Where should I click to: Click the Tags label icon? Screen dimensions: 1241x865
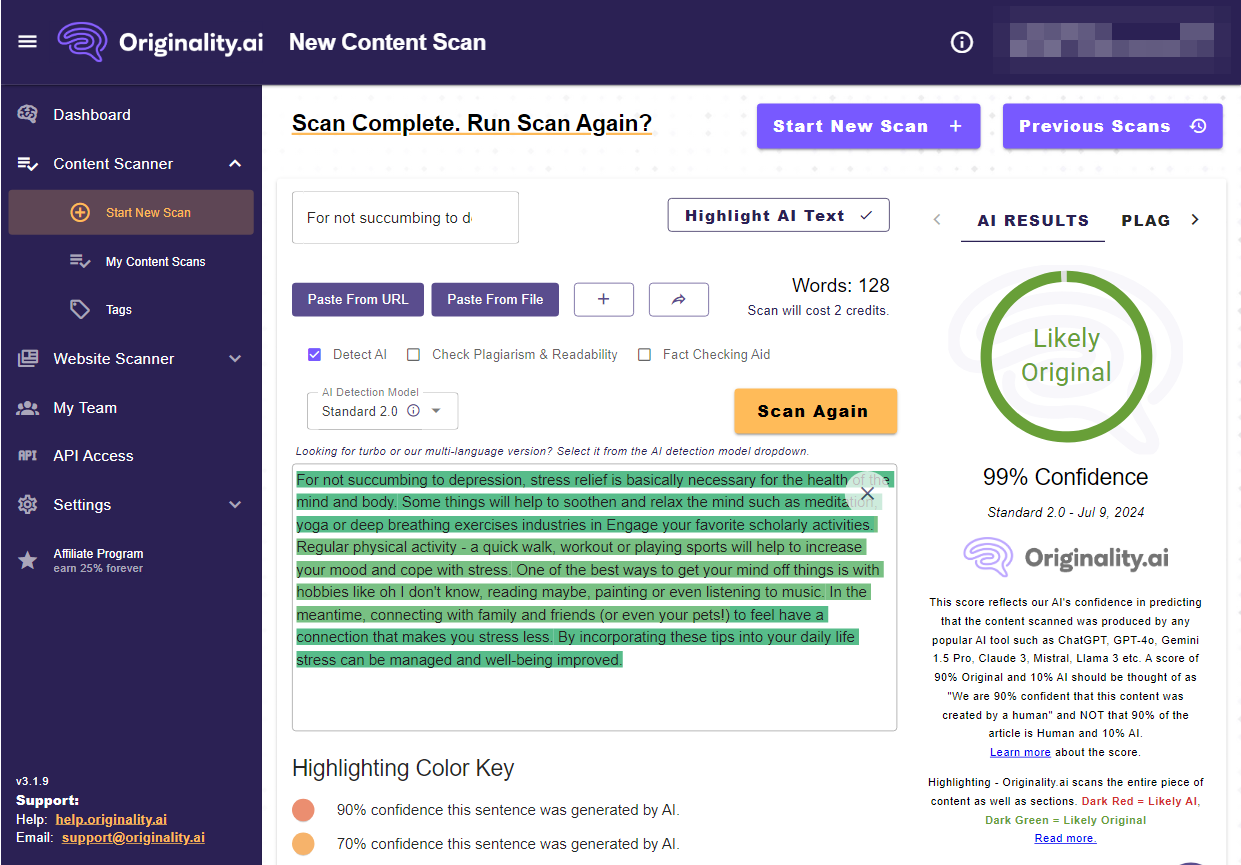(80, 310)
